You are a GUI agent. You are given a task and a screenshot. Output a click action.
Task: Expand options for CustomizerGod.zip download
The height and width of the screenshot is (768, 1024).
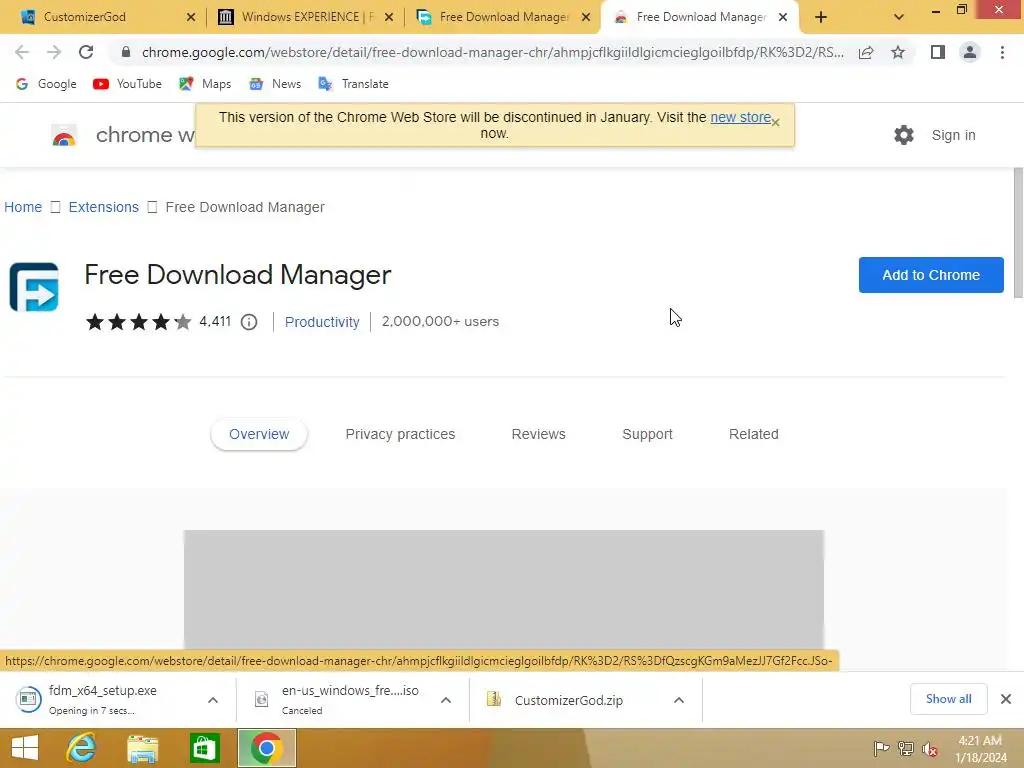tap(679, 700)
